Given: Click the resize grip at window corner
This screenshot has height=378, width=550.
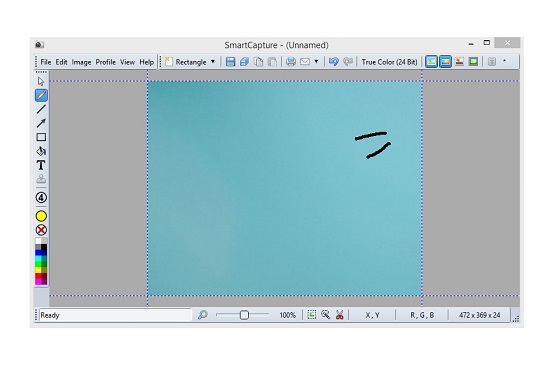Looking at the screenshot, I should coord(516,318).
